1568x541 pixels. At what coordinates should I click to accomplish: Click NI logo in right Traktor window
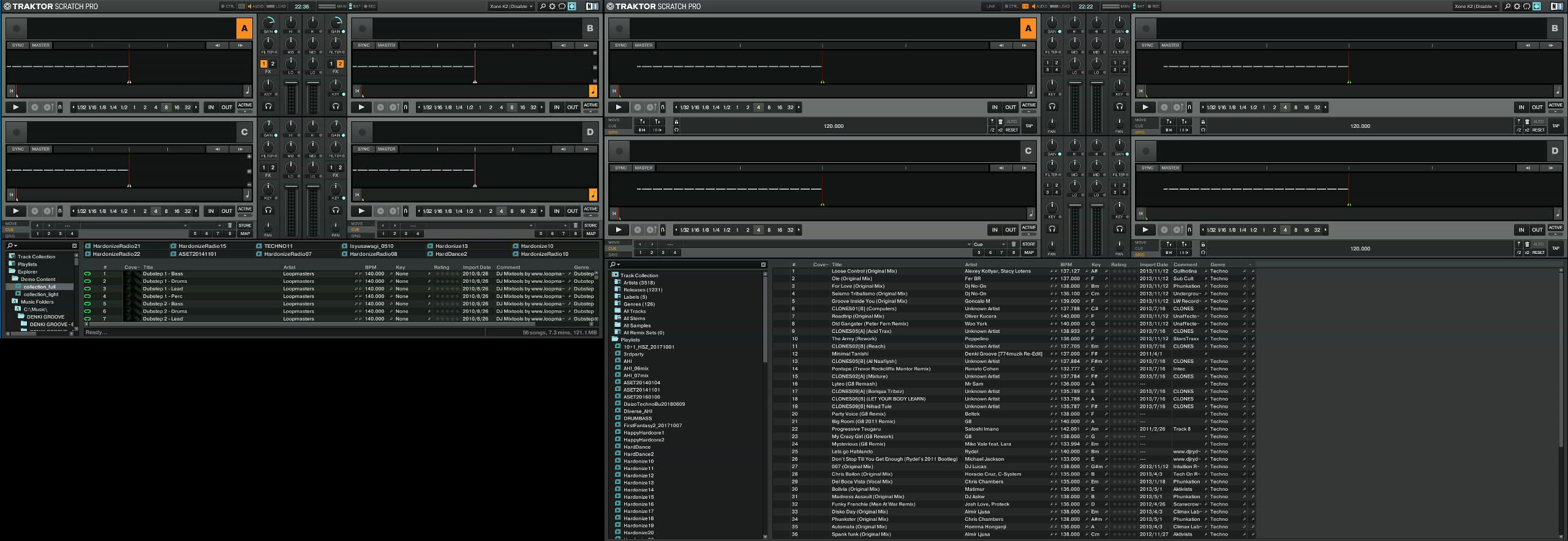point(1556,6)
